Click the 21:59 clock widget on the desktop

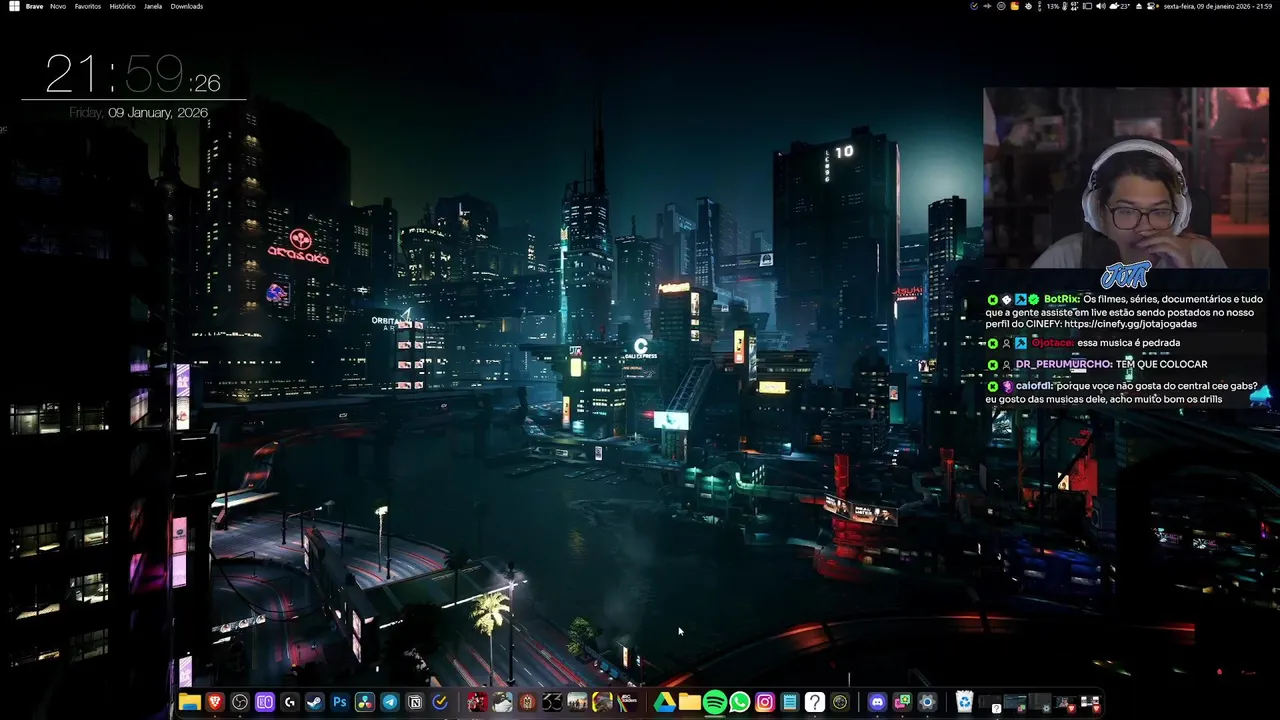(133, 75)
